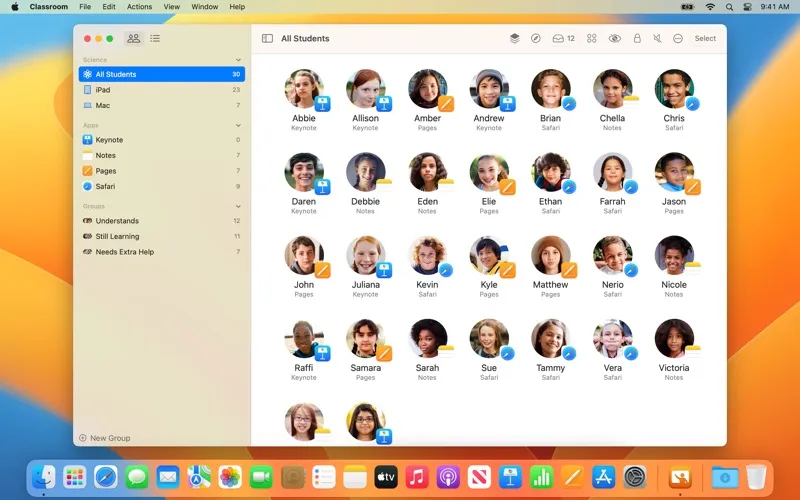Image resolution: width=800 pixels, height=500 pixels.
Task: Select Keynote in the Apps list
Action: 162,139
